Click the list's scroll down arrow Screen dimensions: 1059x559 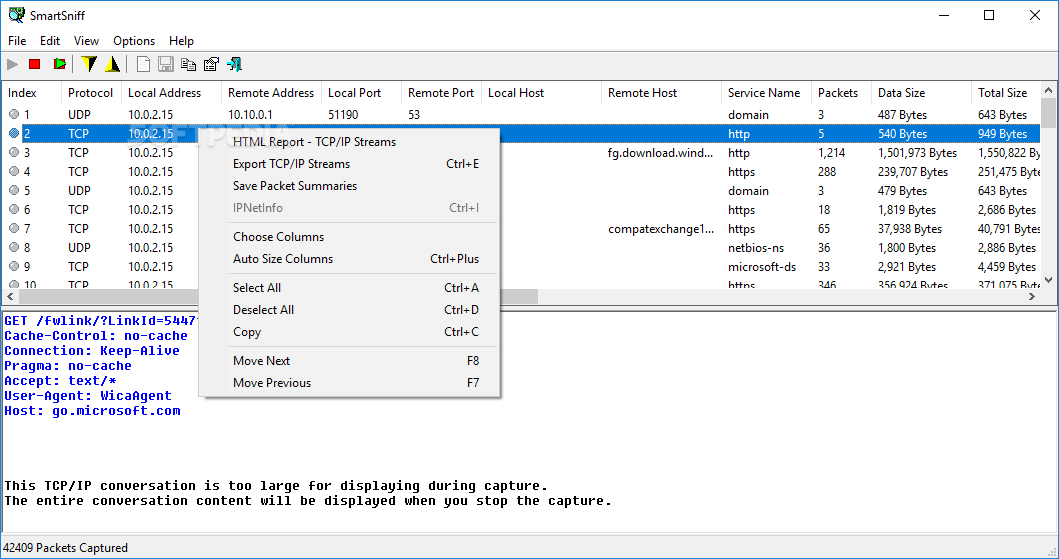(1048, 280)
